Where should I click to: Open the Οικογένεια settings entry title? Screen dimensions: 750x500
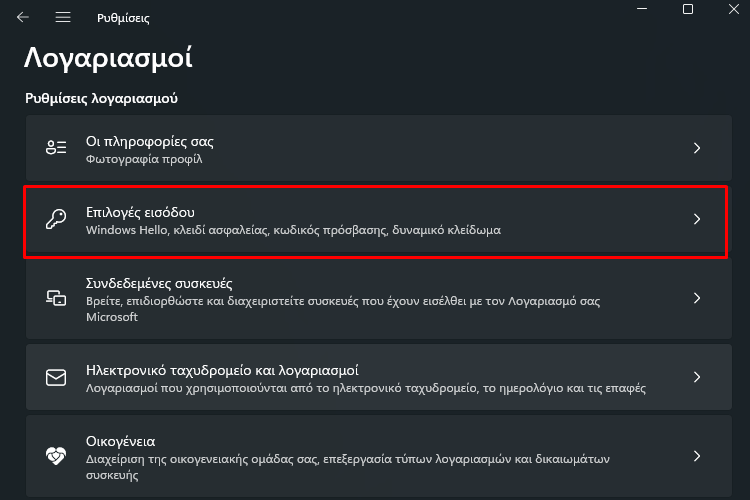[121, 441]
